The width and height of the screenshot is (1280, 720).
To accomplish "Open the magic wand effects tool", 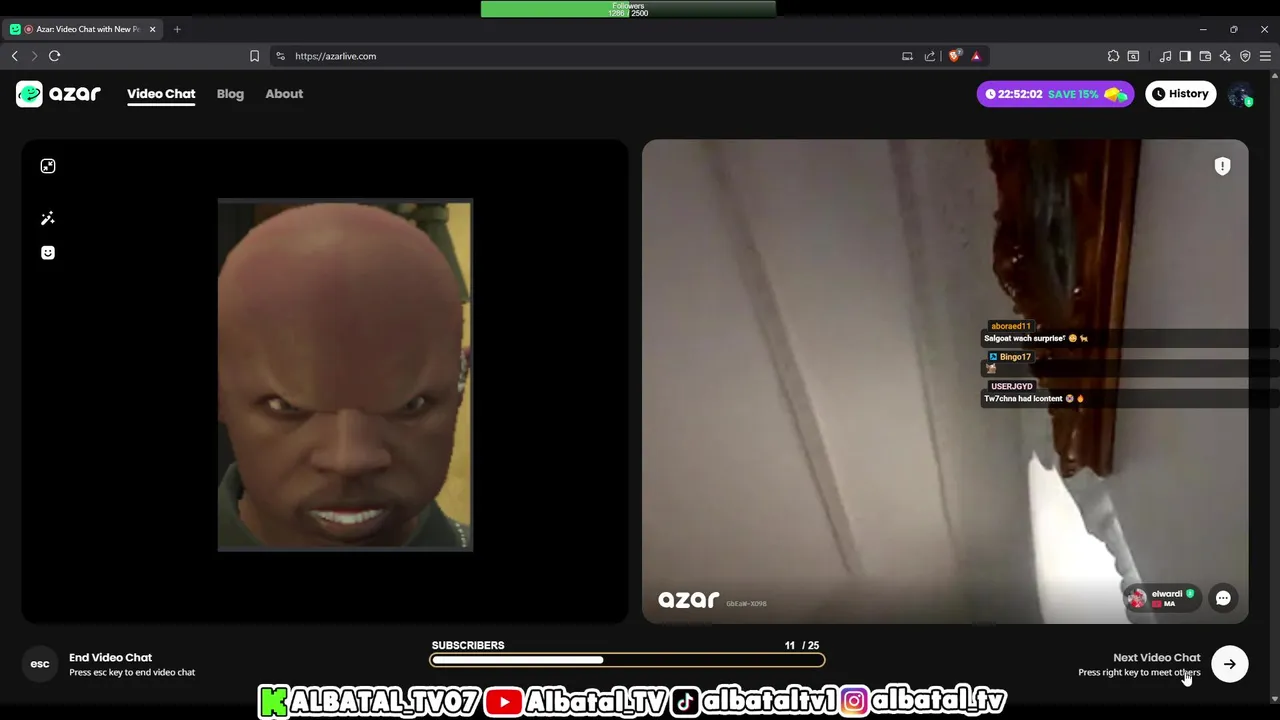I will click(48, 218).
